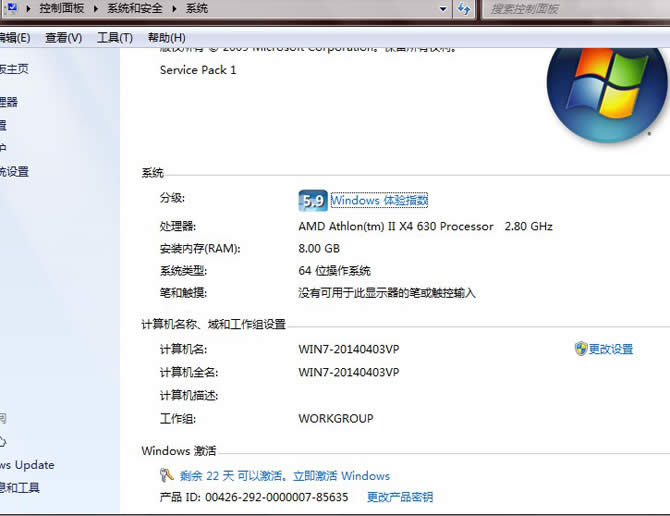This screenshot has height=516, width=670.
Task: Click the 5.9 rating score badge
Action: point(313,200)
